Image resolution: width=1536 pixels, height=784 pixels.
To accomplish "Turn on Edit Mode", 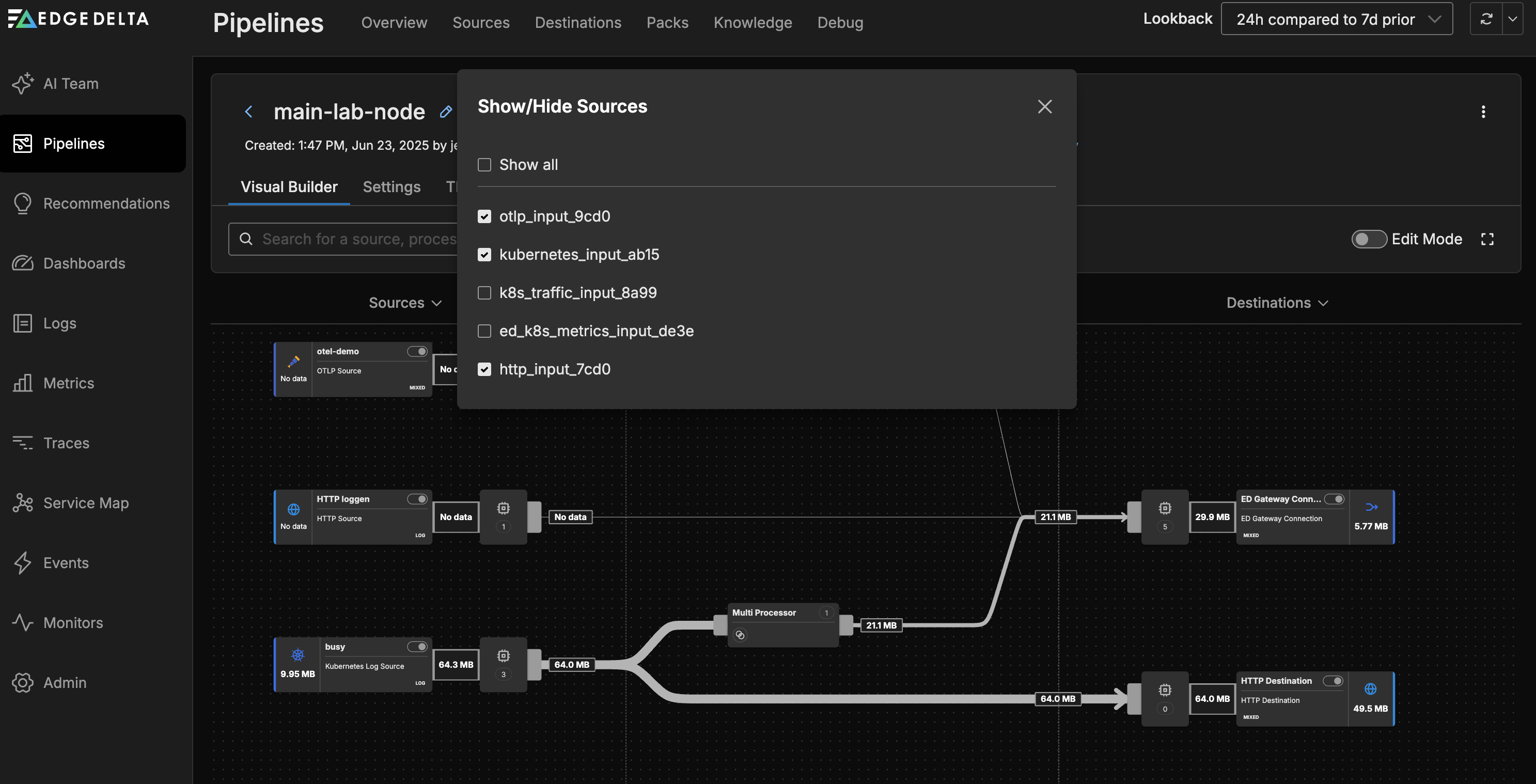I will (1369, 239).
